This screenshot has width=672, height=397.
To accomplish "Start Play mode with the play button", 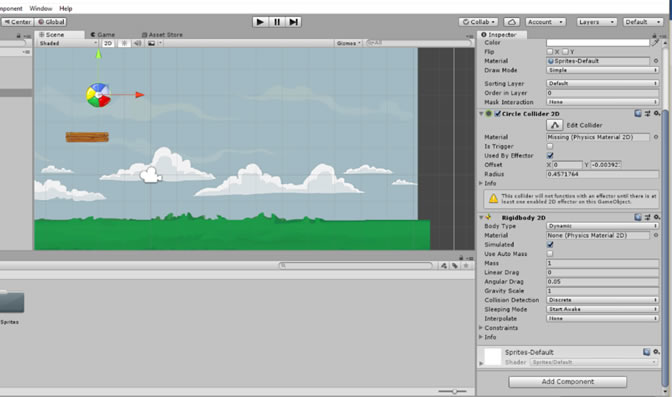I will (260, 22).
